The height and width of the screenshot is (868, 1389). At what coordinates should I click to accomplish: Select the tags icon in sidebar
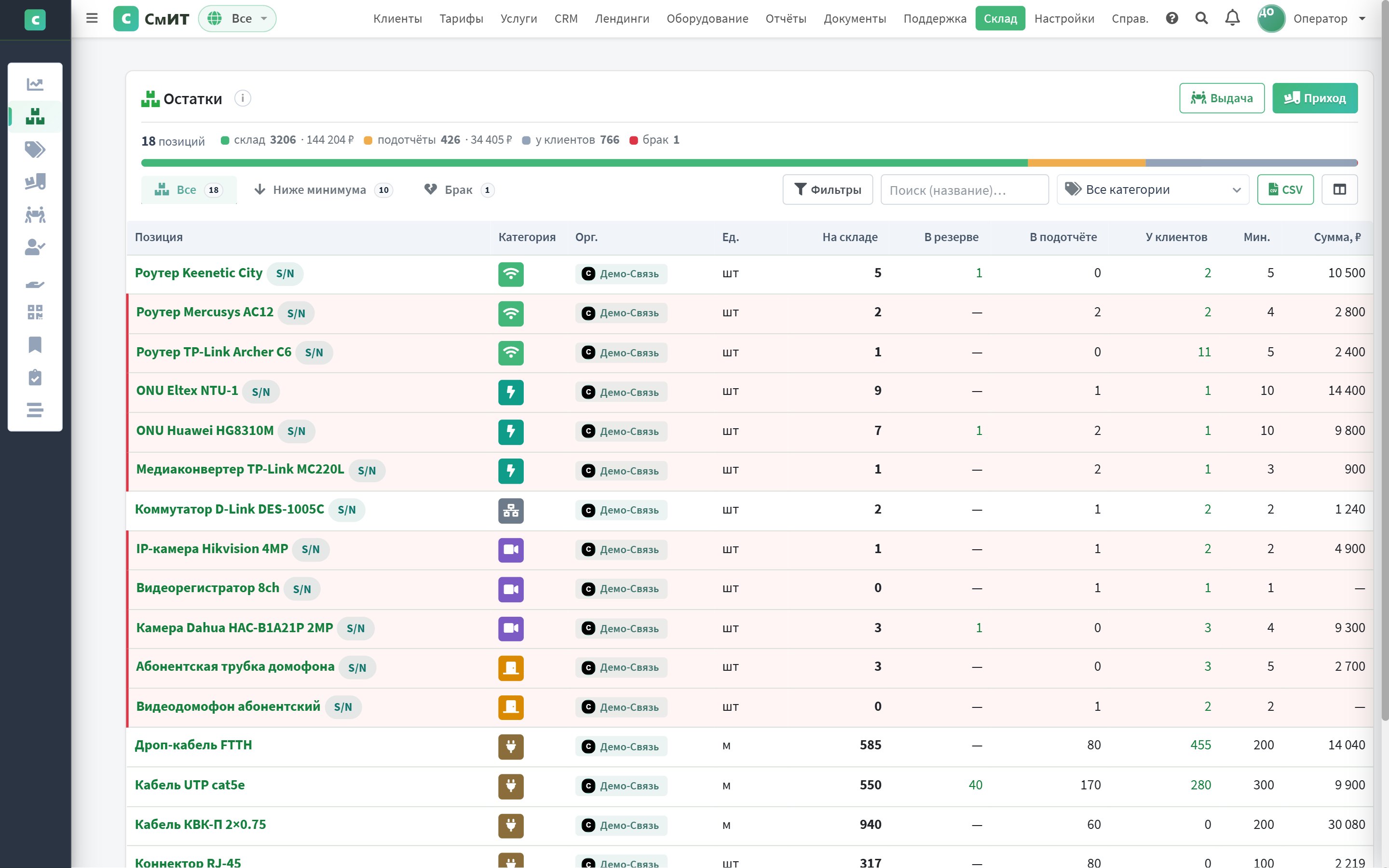[35, 150]
